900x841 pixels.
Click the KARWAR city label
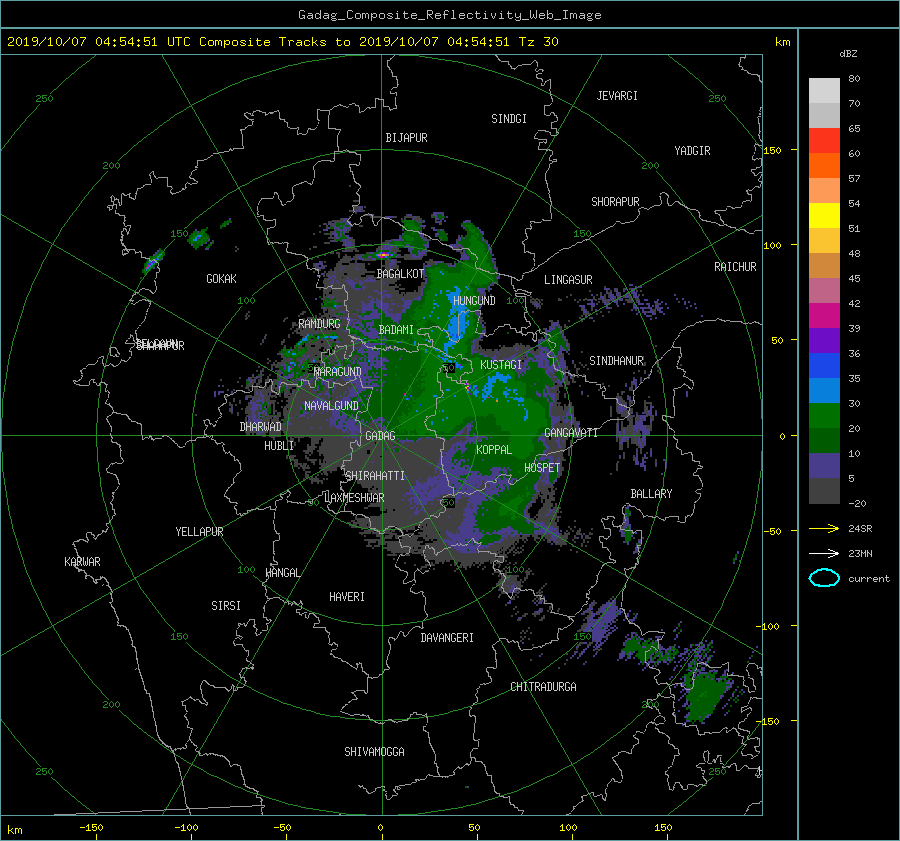82,561
